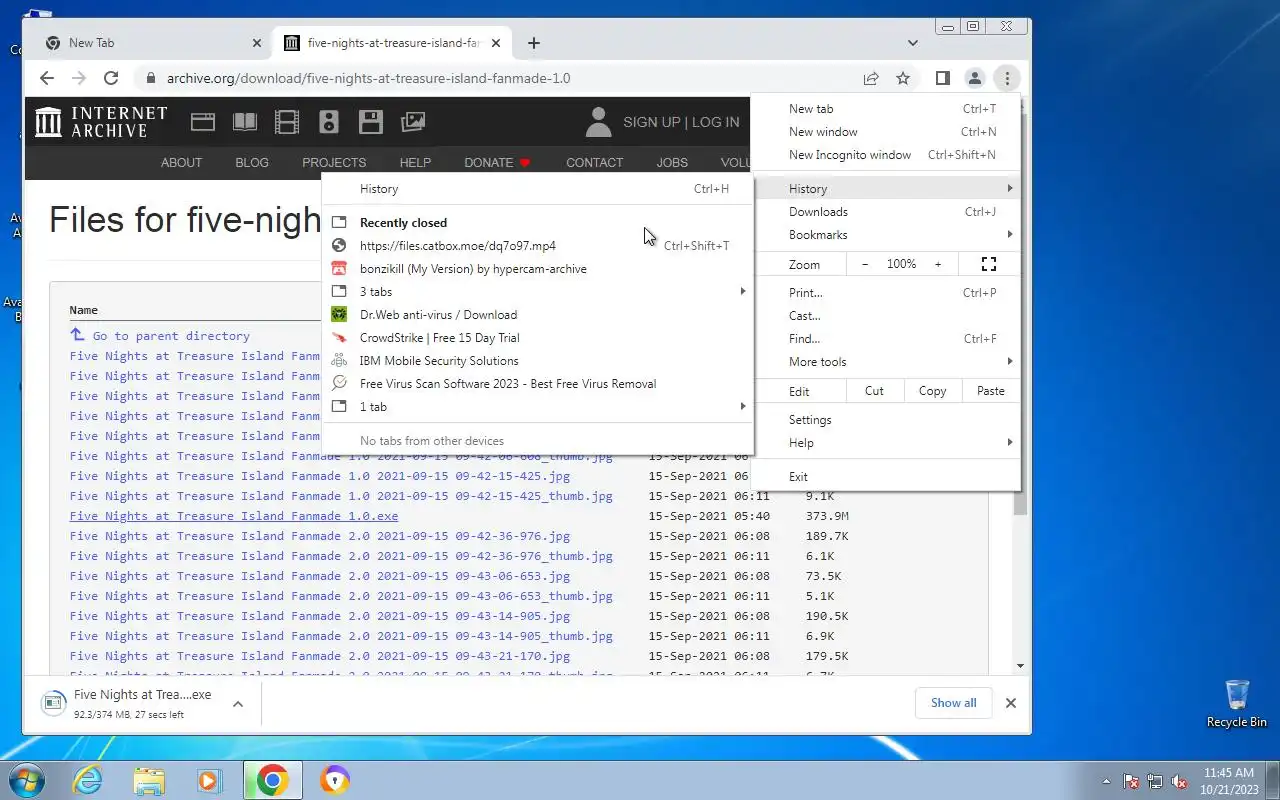
Task: Reopen Dr.Web anti-virus / Download entry
Action: click(x=540, y=315)
